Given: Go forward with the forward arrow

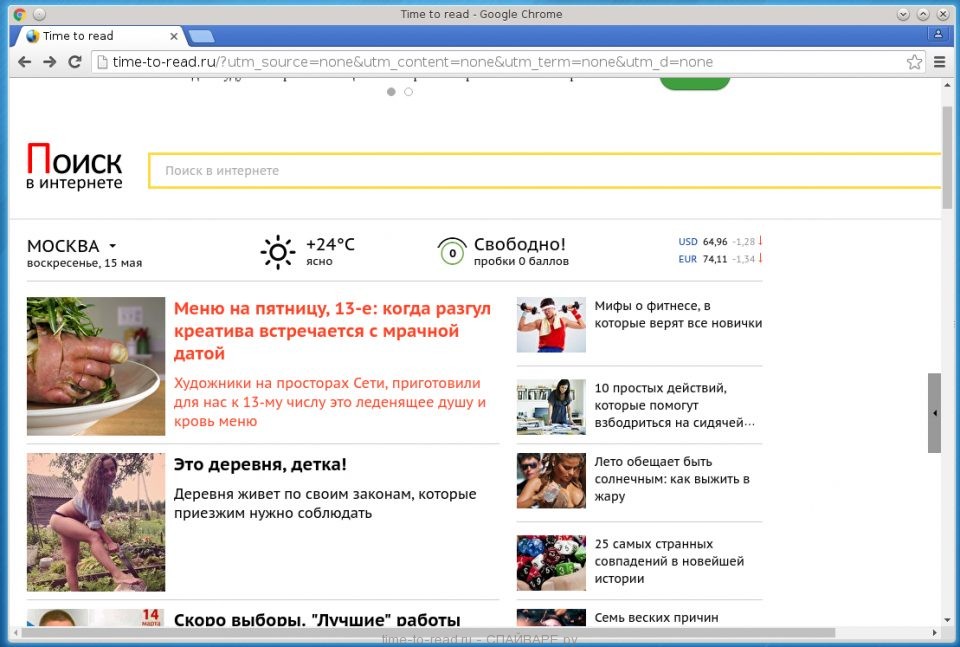Looking at the screenshot, I should (50, 62).
